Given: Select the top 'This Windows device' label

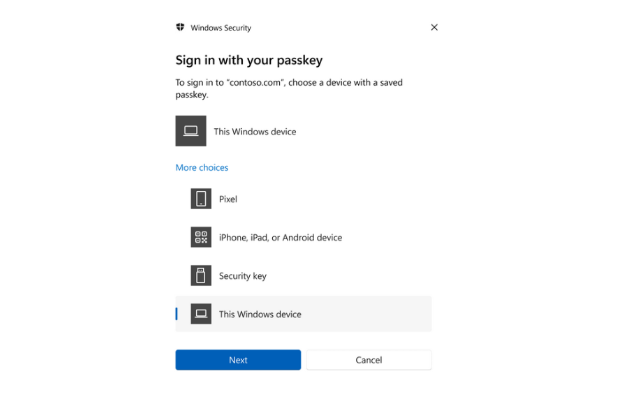Looking at the screenshot, I should [x=255, y=132].
